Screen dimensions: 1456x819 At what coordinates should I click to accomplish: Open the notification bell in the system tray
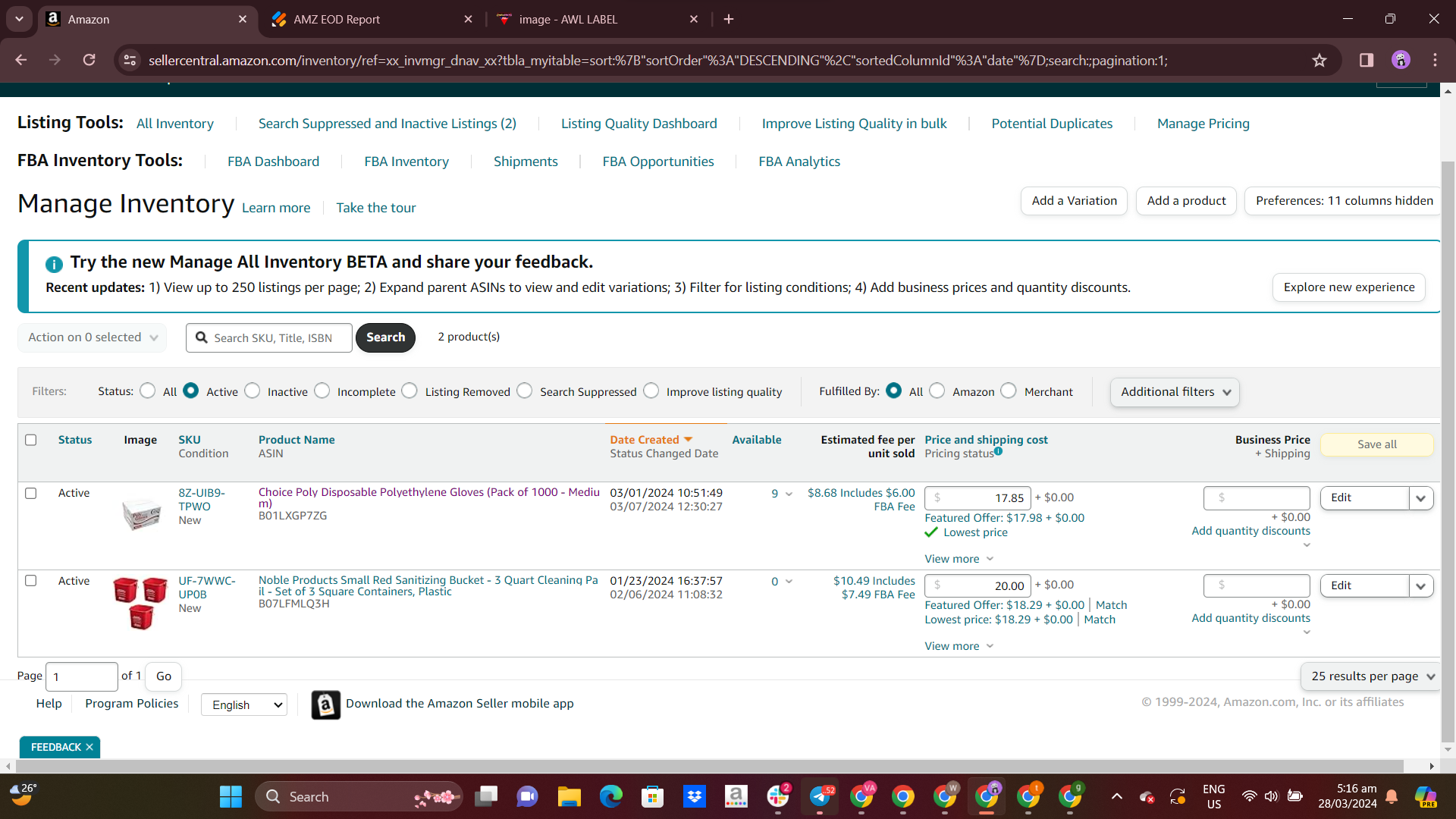(x=1392, y=797)
